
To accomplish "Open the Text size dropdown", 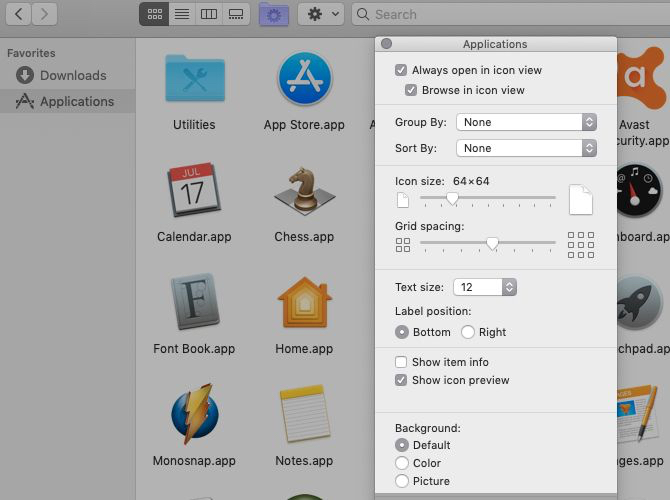I will pyautogui.click(x=485, y=287).
